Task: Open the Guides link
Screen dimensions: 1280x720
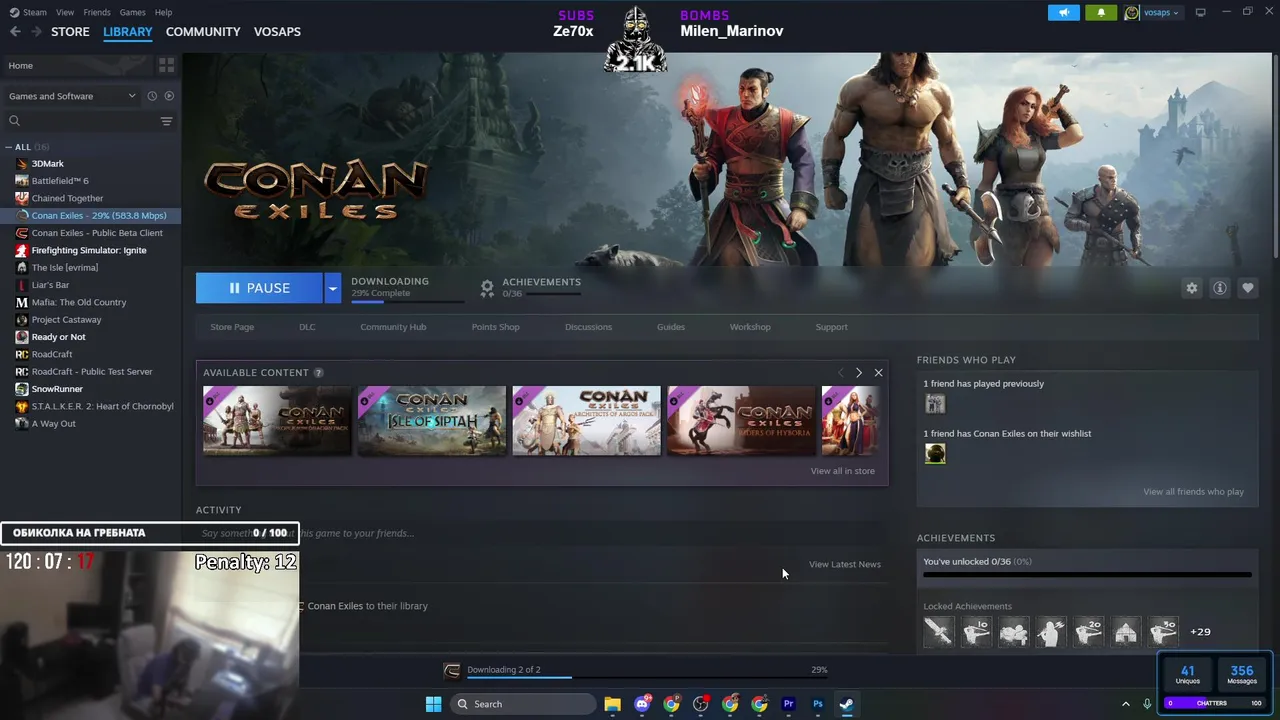Action: pyautogui.click(x=671, y=327)
